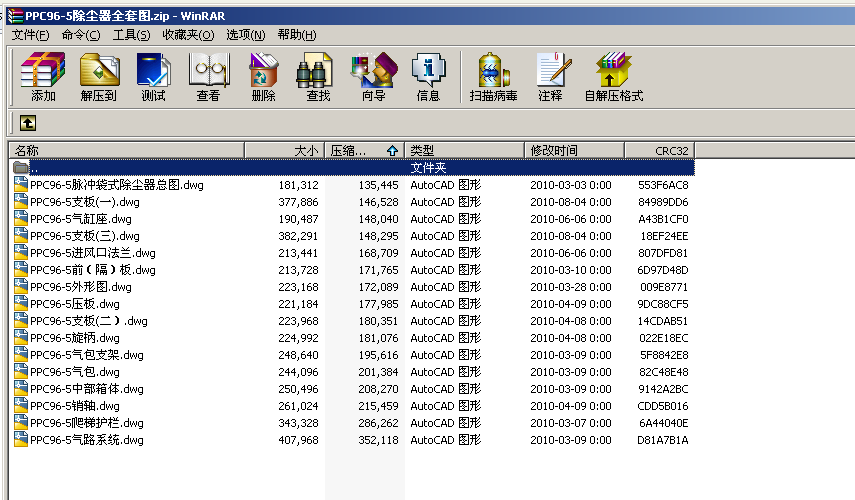Click WinRAR title bar app icon
855x500 pixels.
coord(15,16)
